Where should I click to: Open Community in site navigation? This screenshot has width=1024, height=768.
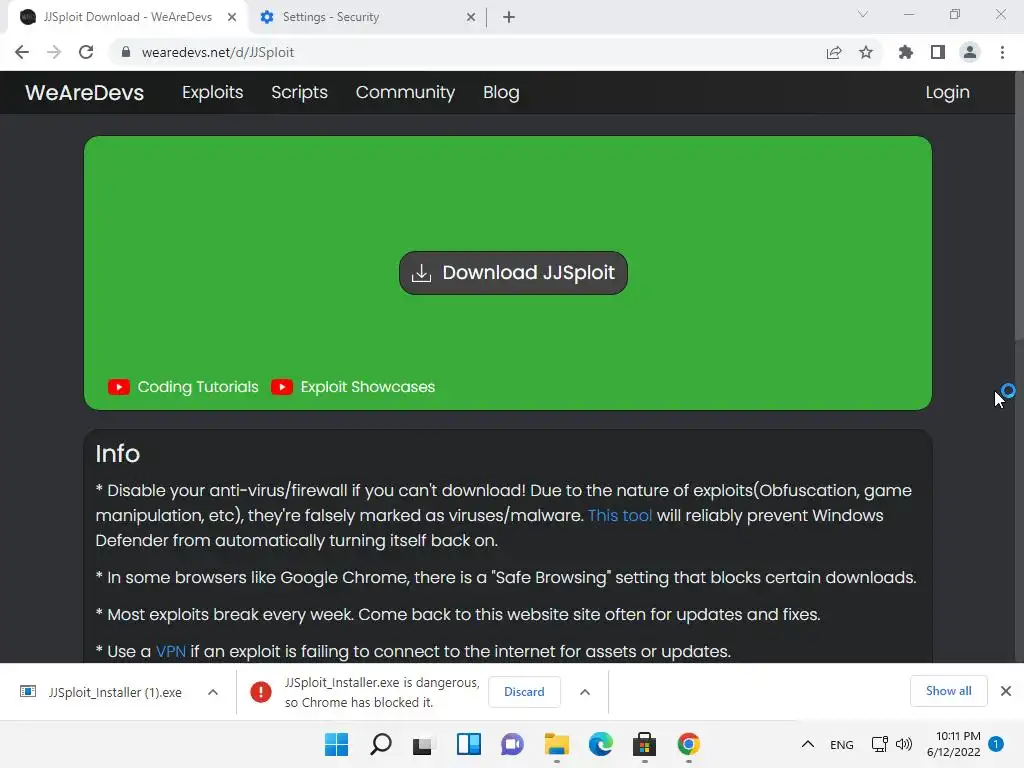[x=405, y=93]
